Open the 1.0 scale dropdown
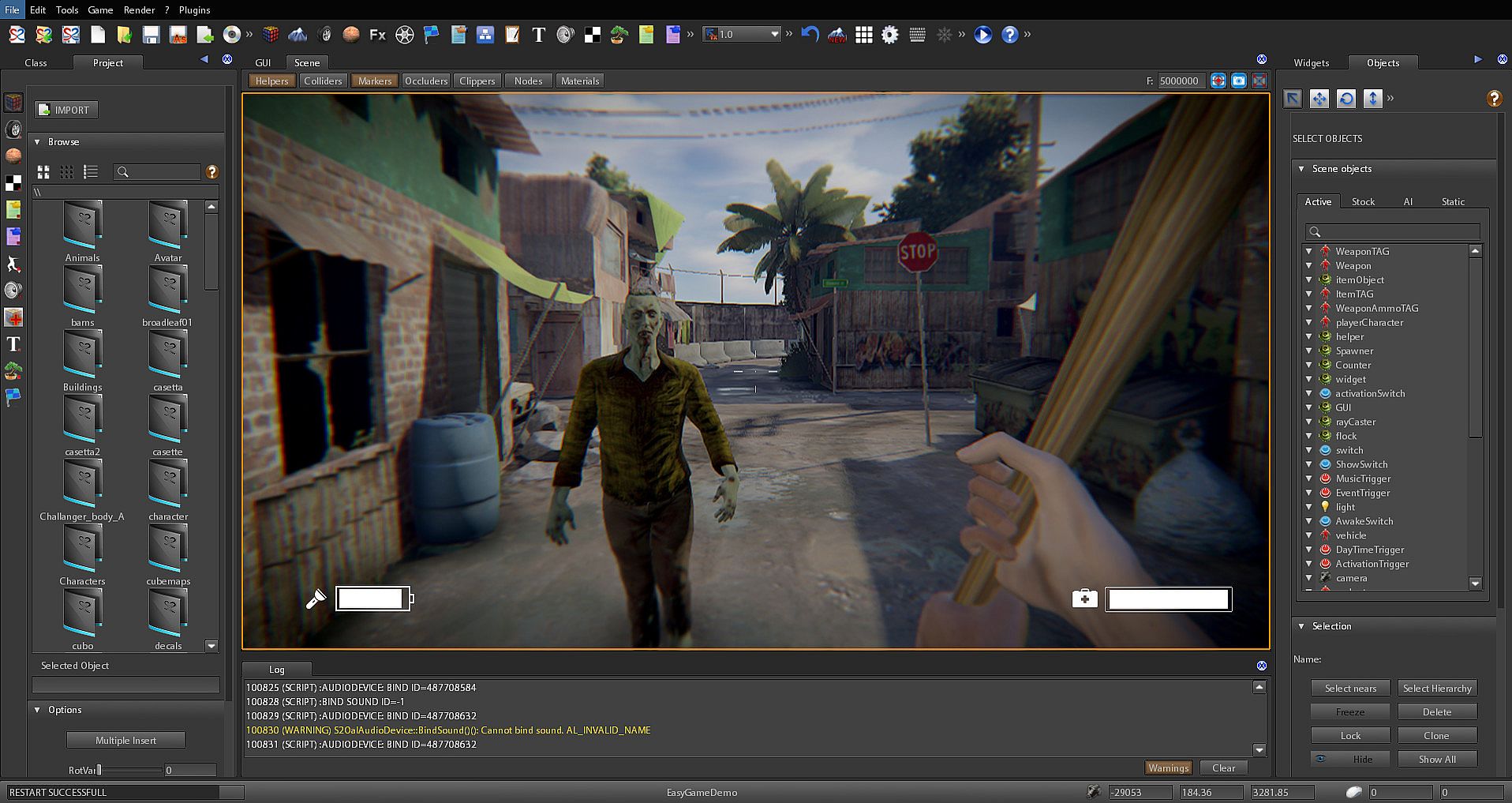 tap(774, 34)
